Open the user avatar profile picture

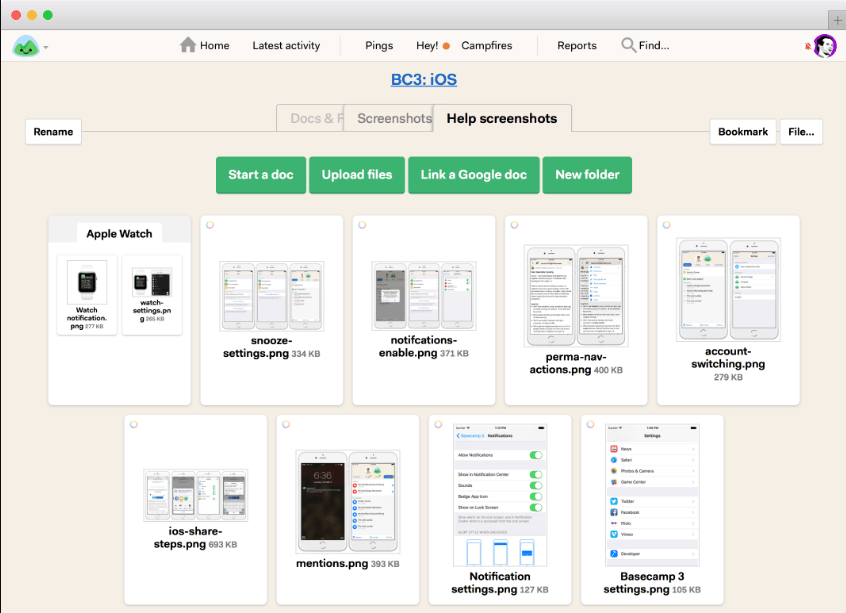[x=825, y=46]
